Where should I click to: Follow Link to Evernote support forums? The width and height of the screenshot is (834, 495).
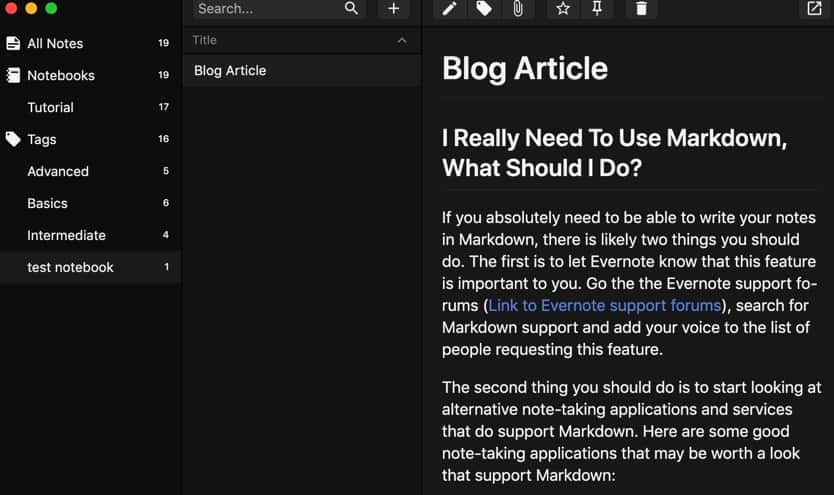click(604, 306)
